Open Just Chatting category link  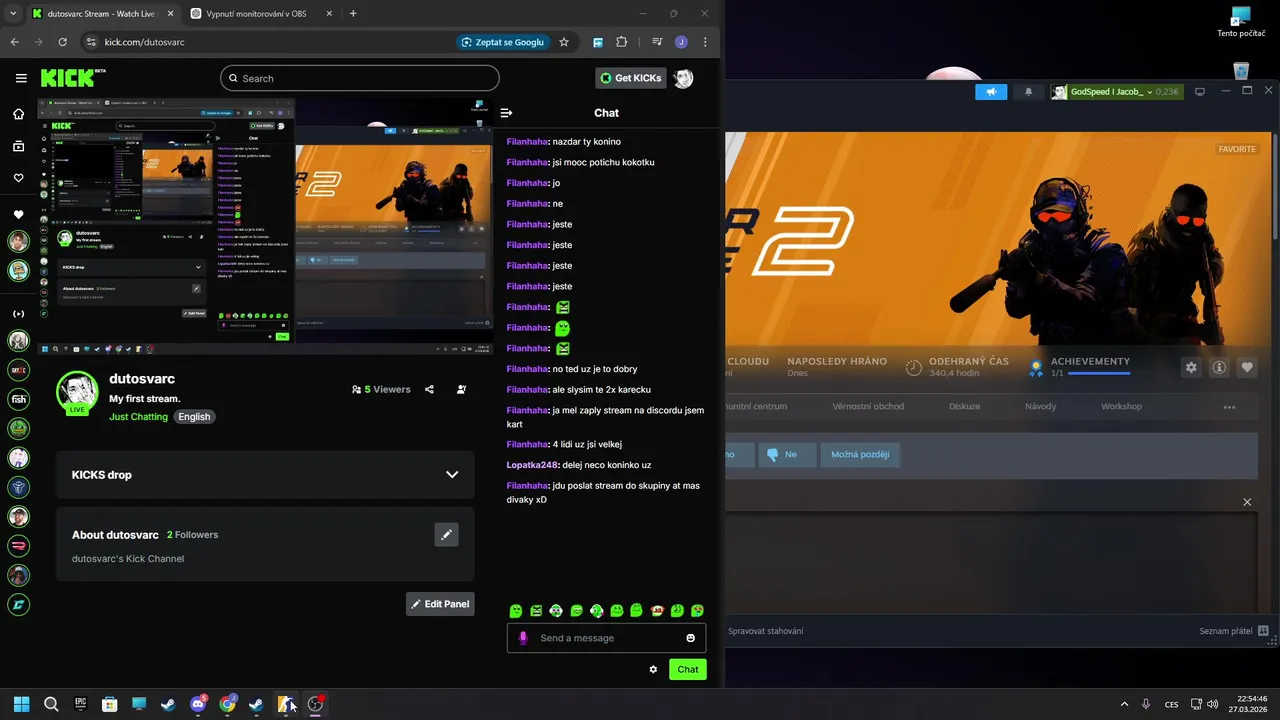(x=138, y=417)
